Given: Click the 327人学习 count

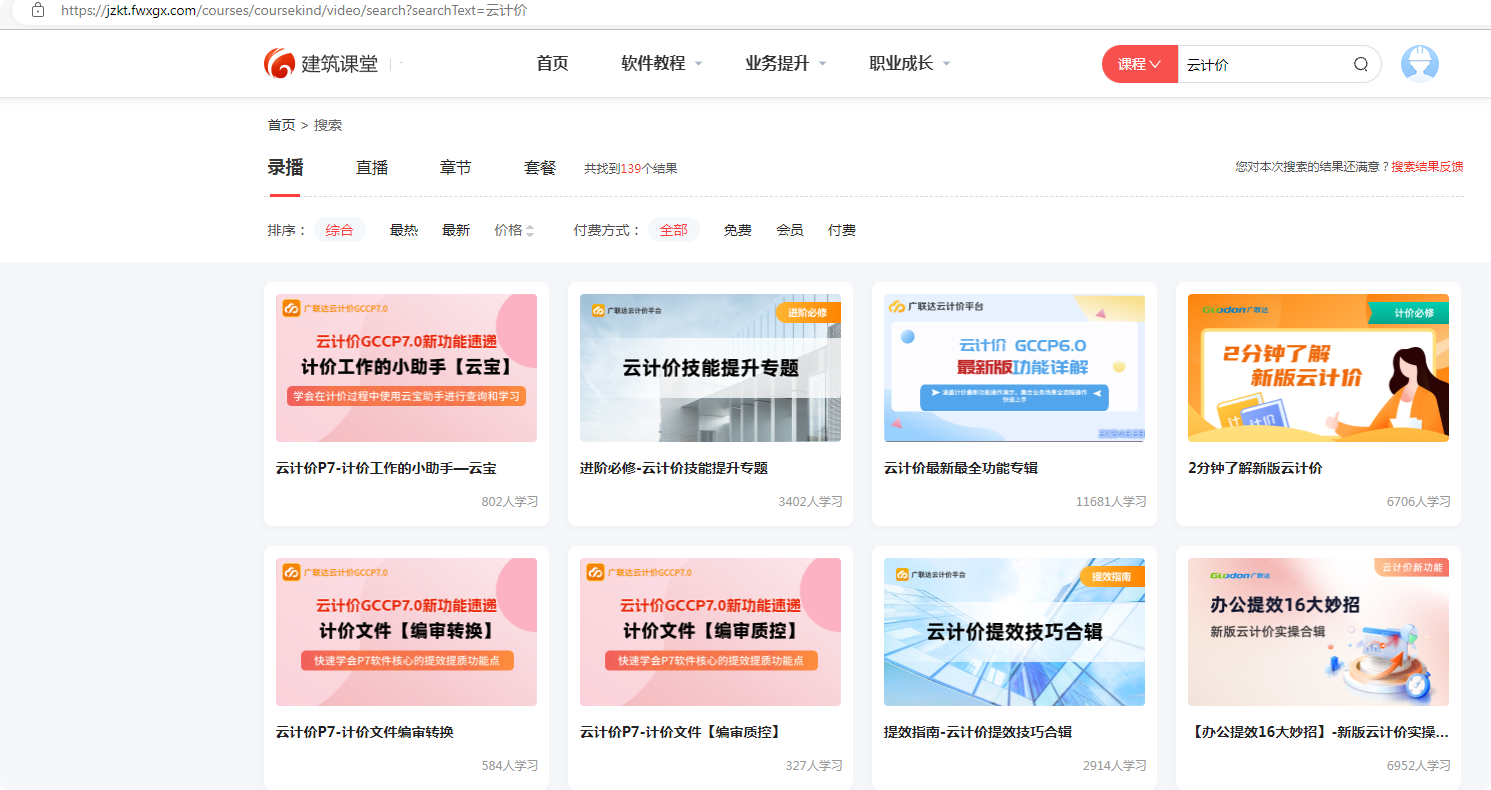Looking at the screenshot, I should [x=814, y=766].
